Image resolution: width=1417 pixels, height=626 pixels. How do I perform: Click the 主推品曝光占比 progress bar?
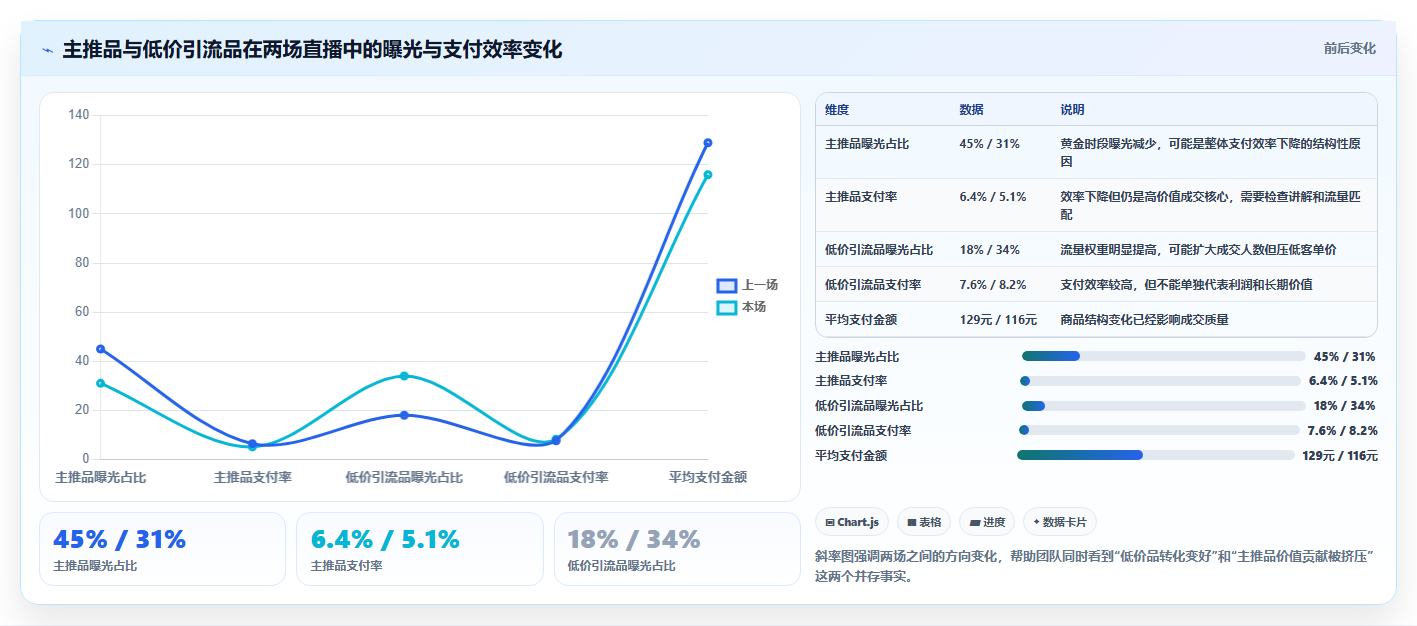pos(1163,356)
